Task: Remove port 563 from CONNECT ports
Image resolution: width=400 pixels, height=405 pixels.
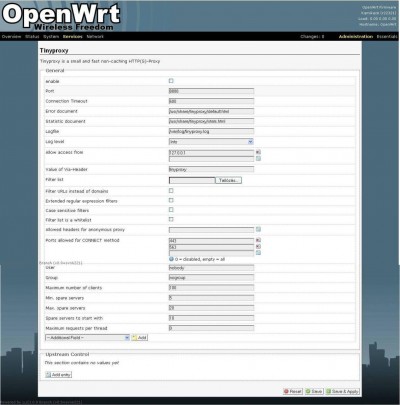Action: pos(258,246)
